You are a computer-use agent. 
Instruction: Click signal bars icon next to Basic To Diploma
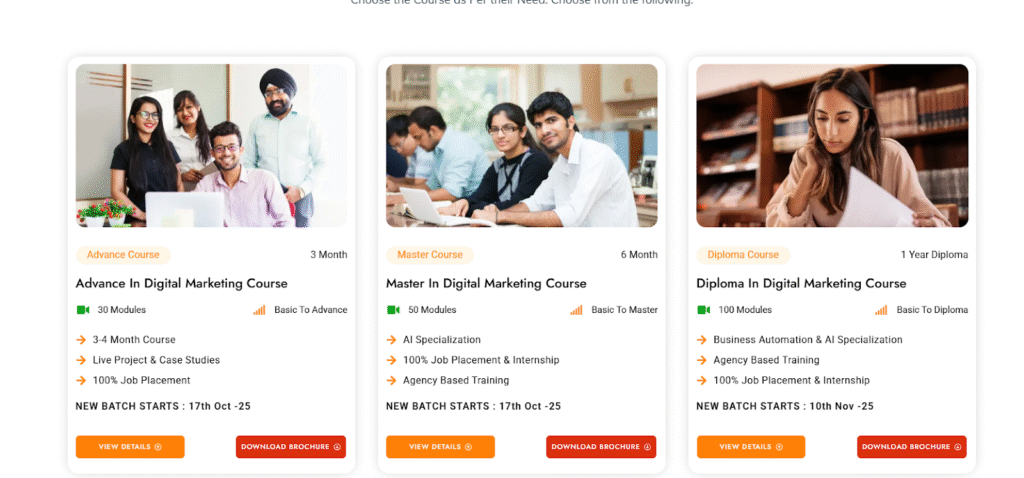point(882,310)
